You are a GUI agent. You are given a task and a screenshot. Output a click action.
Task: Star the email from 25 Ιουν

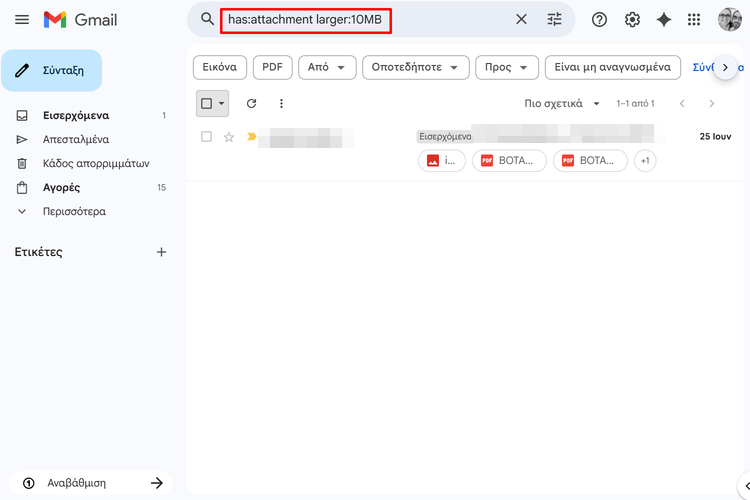click(229, 137)
